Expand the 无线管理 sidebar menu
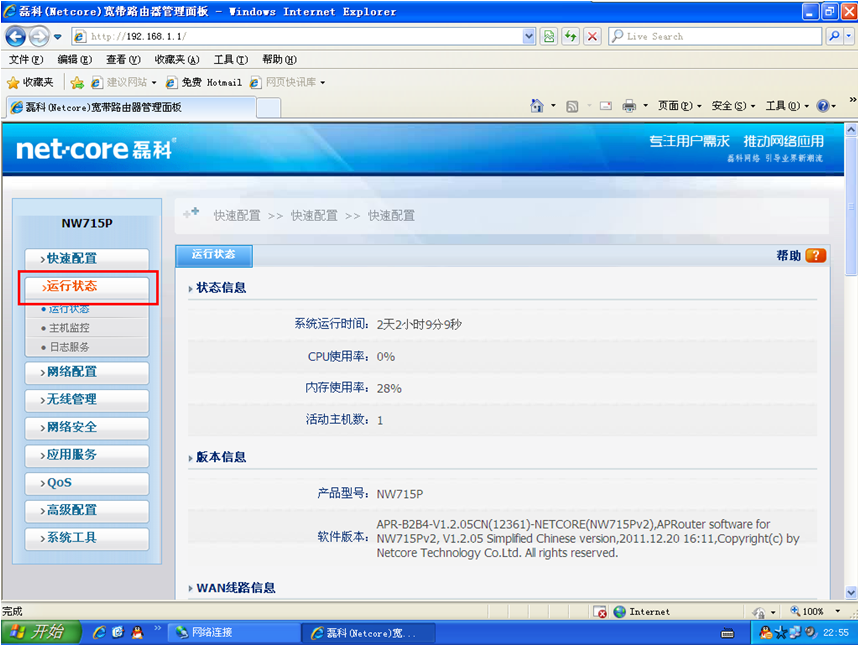This screenshot has height=645, width=858. [86, 399]
